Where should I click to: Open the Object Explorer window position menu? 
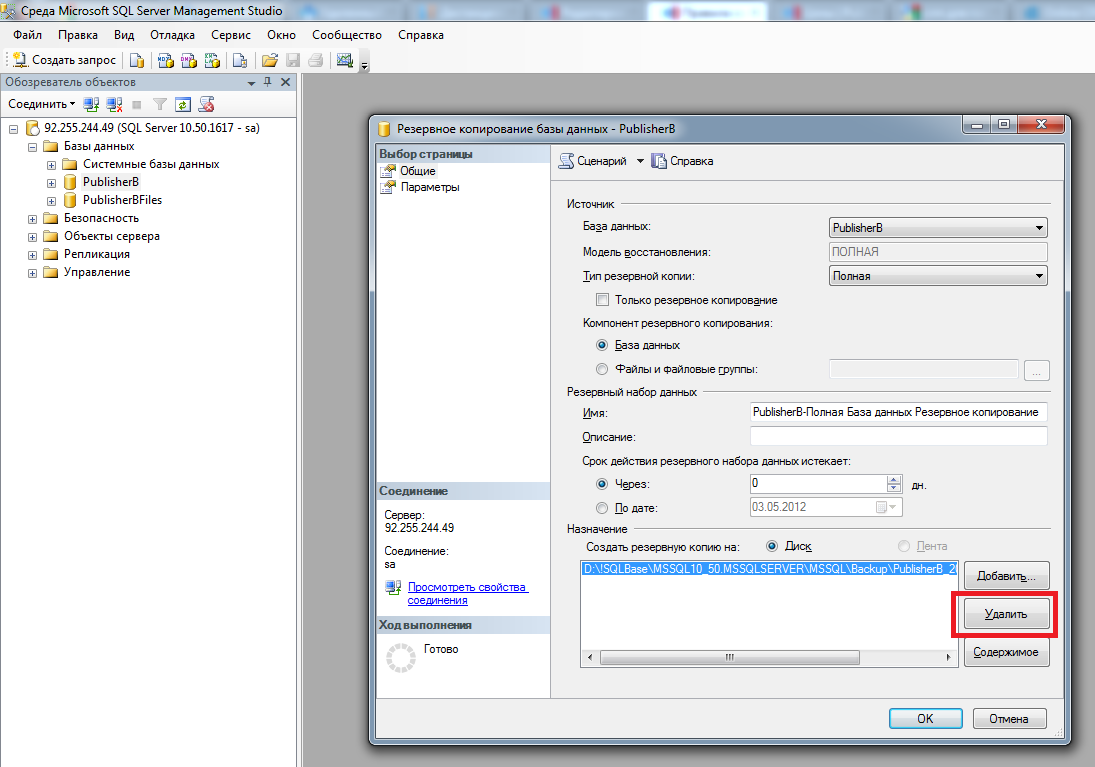click(251, 83)
